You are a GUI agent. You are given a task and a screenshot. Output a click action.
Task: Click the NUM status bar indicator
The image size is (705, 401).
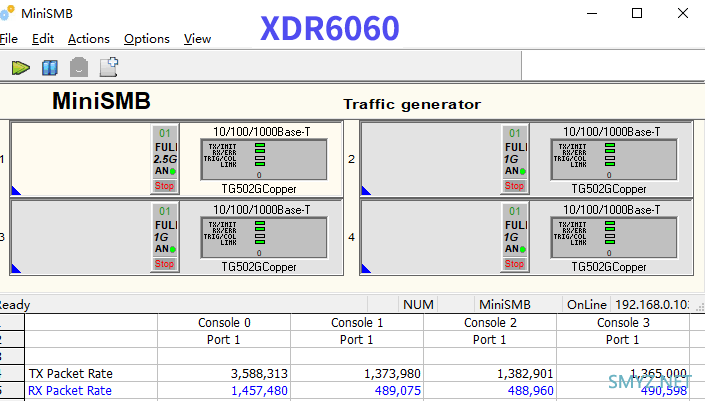point(418,305)
